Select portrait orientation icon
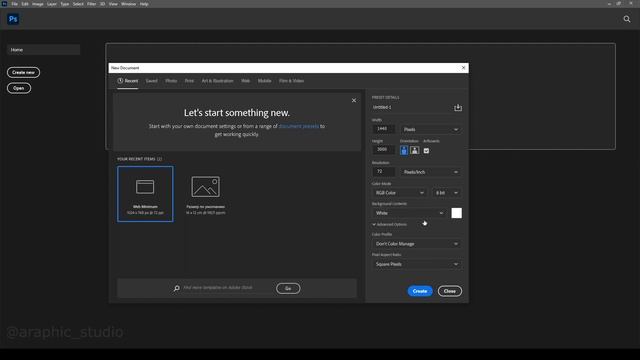This screenshot has width=640, height=360. (x=404, y=150)
